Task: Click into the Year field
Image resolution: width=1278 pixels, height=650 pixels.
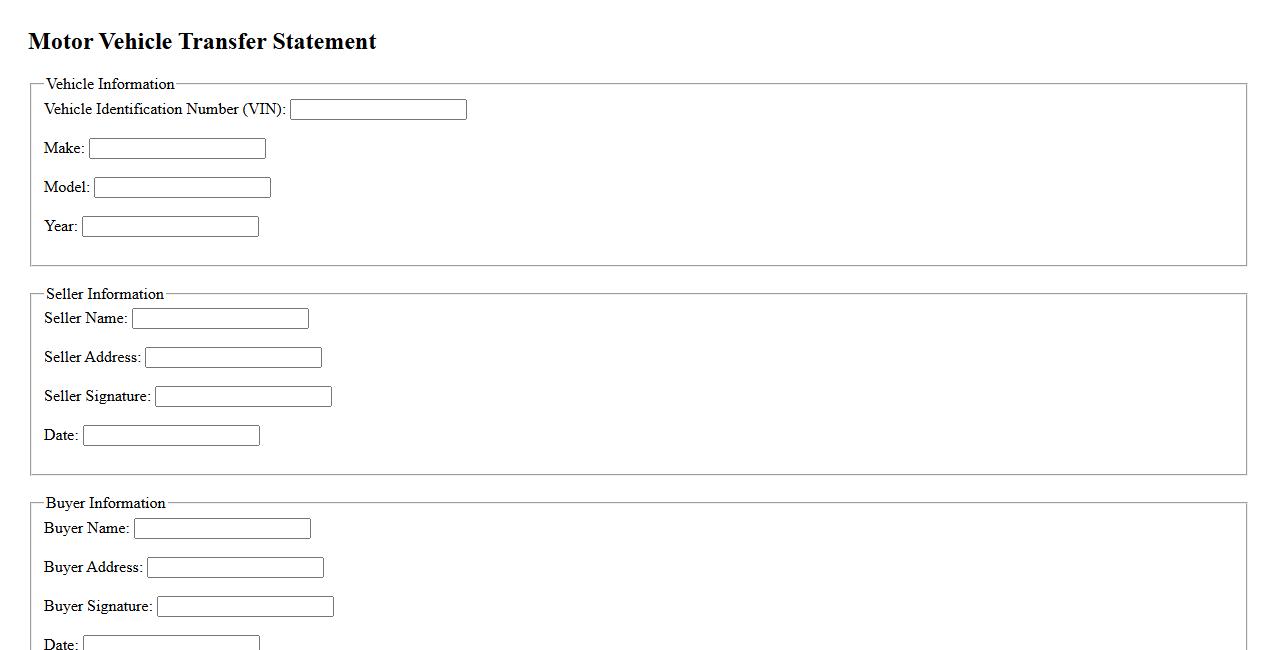Action: coord(170,227)
